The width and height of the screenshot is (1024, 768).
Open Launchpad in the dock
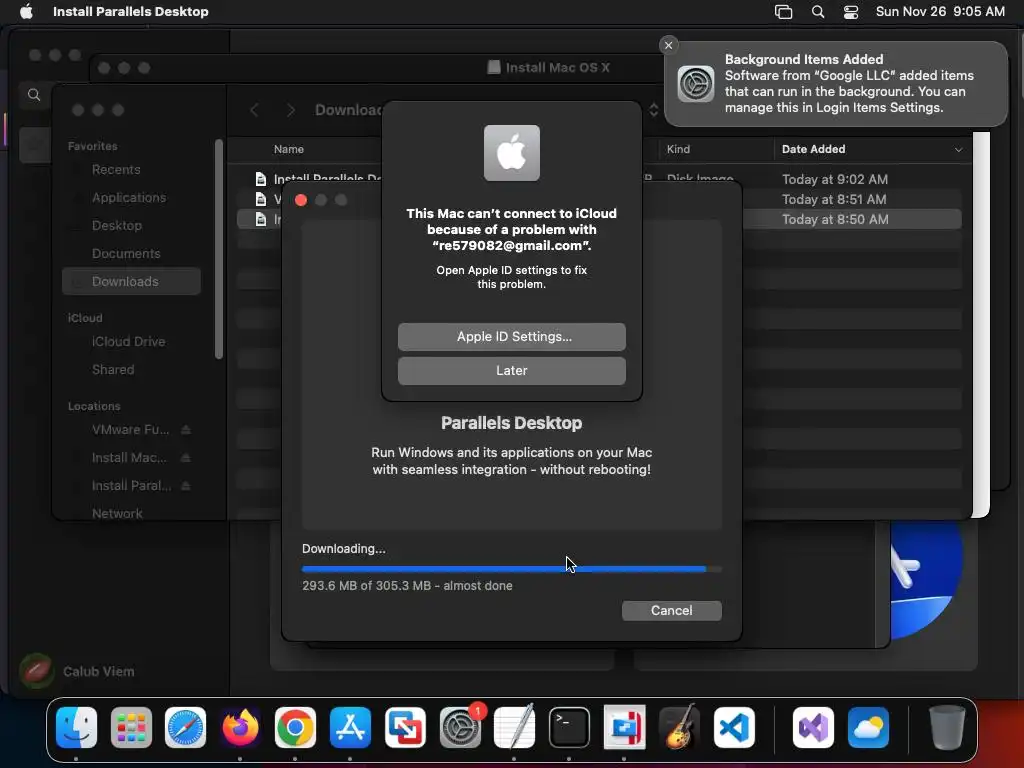[131, 727]
